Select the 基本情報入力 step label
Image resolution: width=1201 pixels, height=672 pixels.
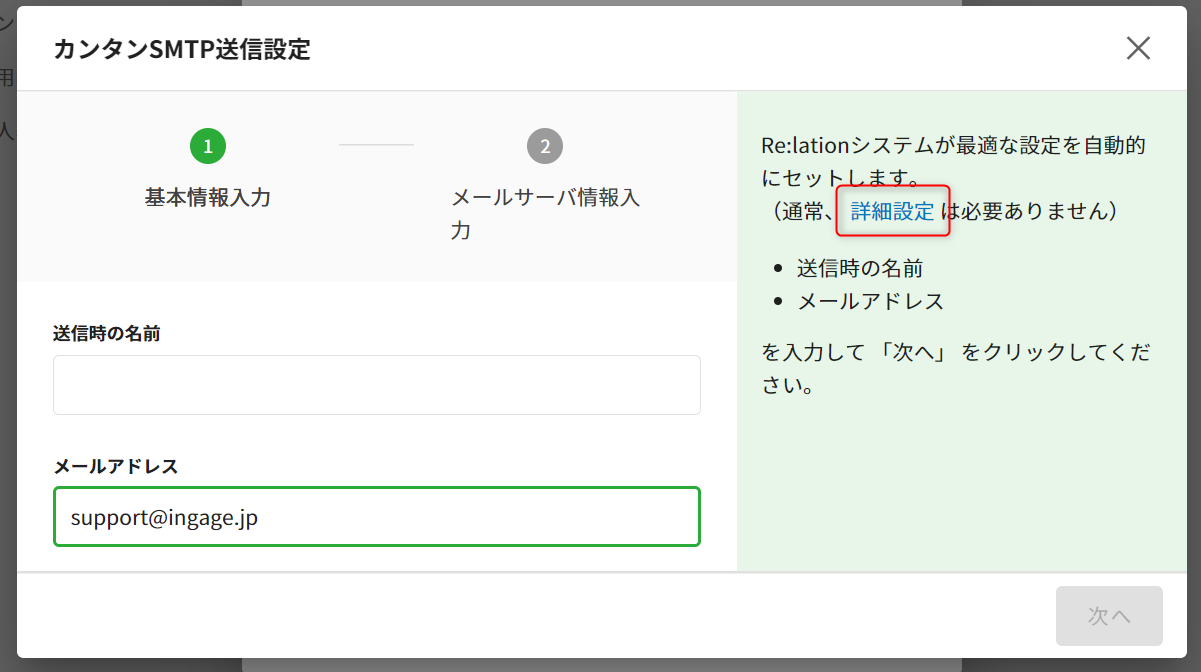coord(208,197)
